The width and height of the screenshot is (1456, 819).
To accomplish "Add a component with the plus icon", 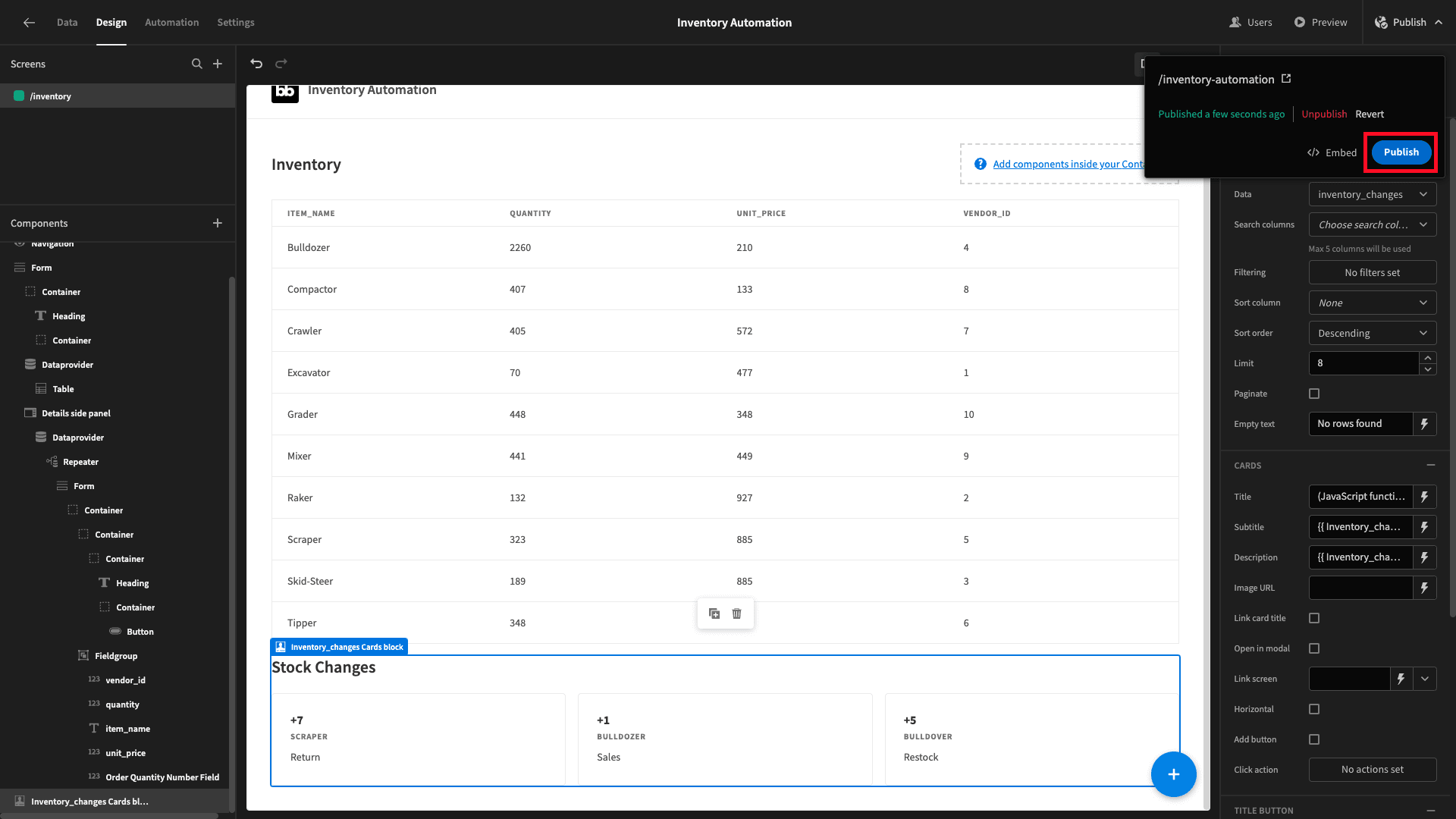I will click(218, 223).
